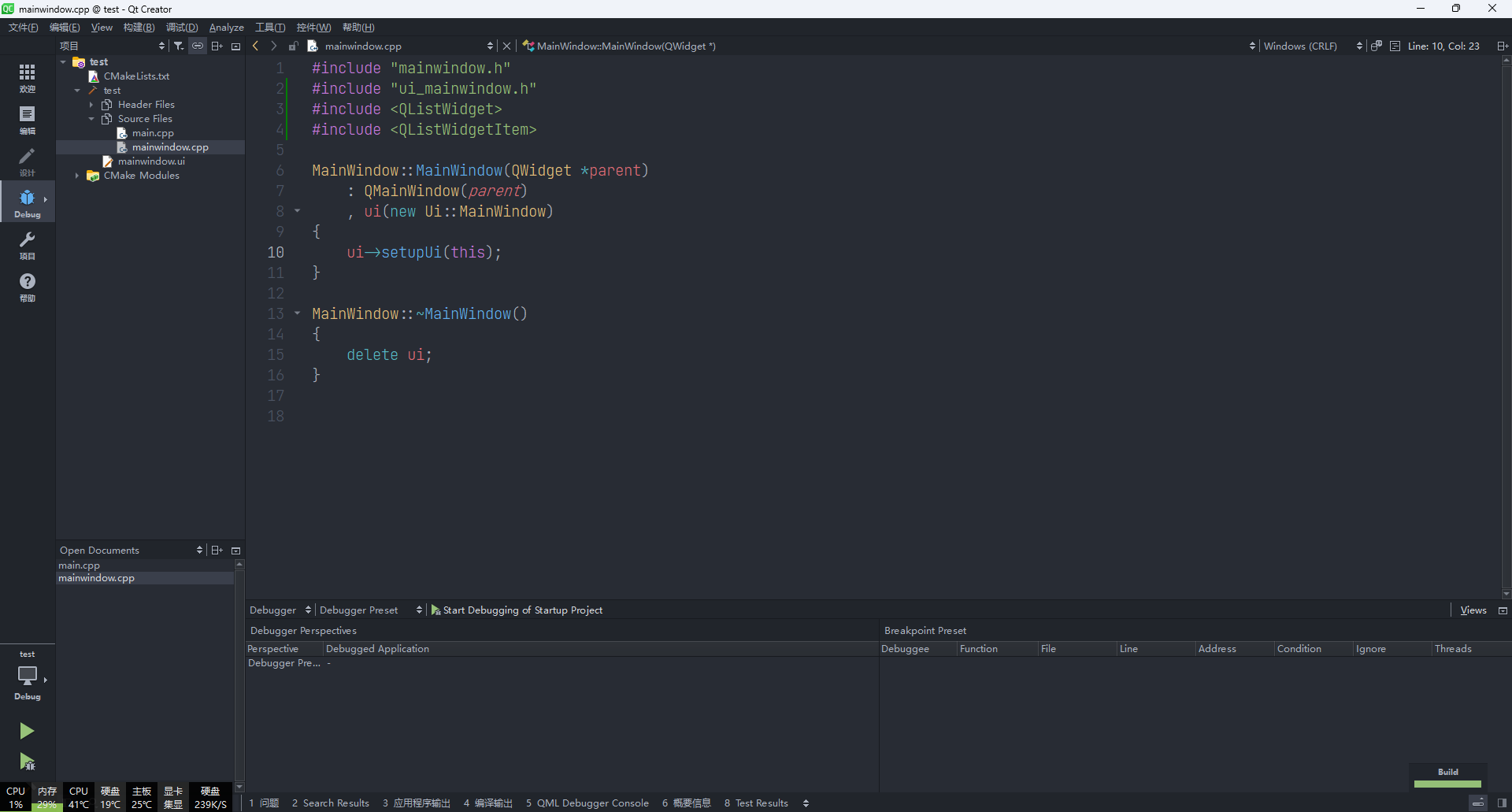Toggle synchronize with editor link icon
The width and height of the screenshot is (1512, 812).
(x=198, y=46)
